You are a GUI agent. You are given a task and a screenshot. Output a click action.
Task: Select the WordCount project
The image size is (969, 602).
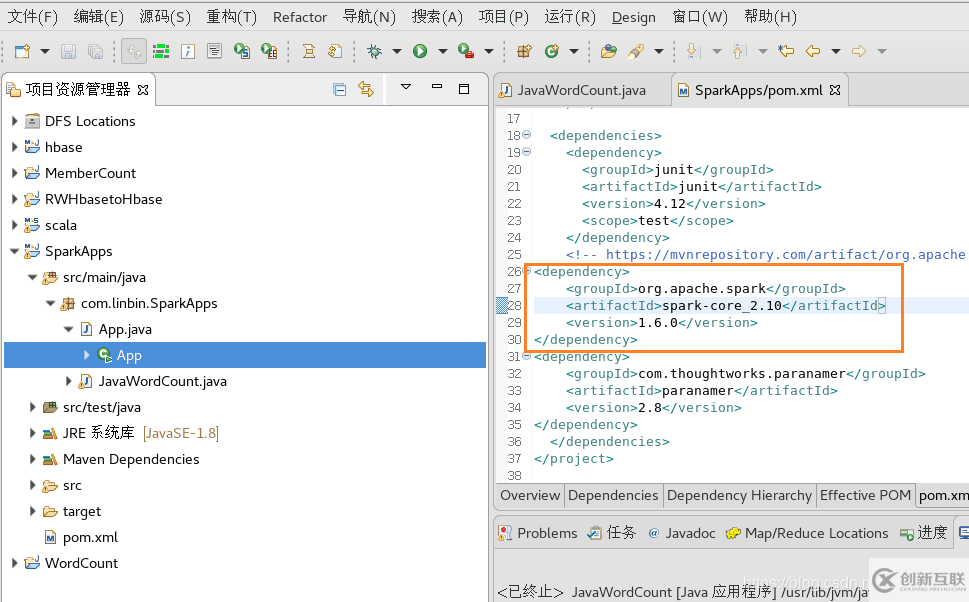tap(81, 563)
